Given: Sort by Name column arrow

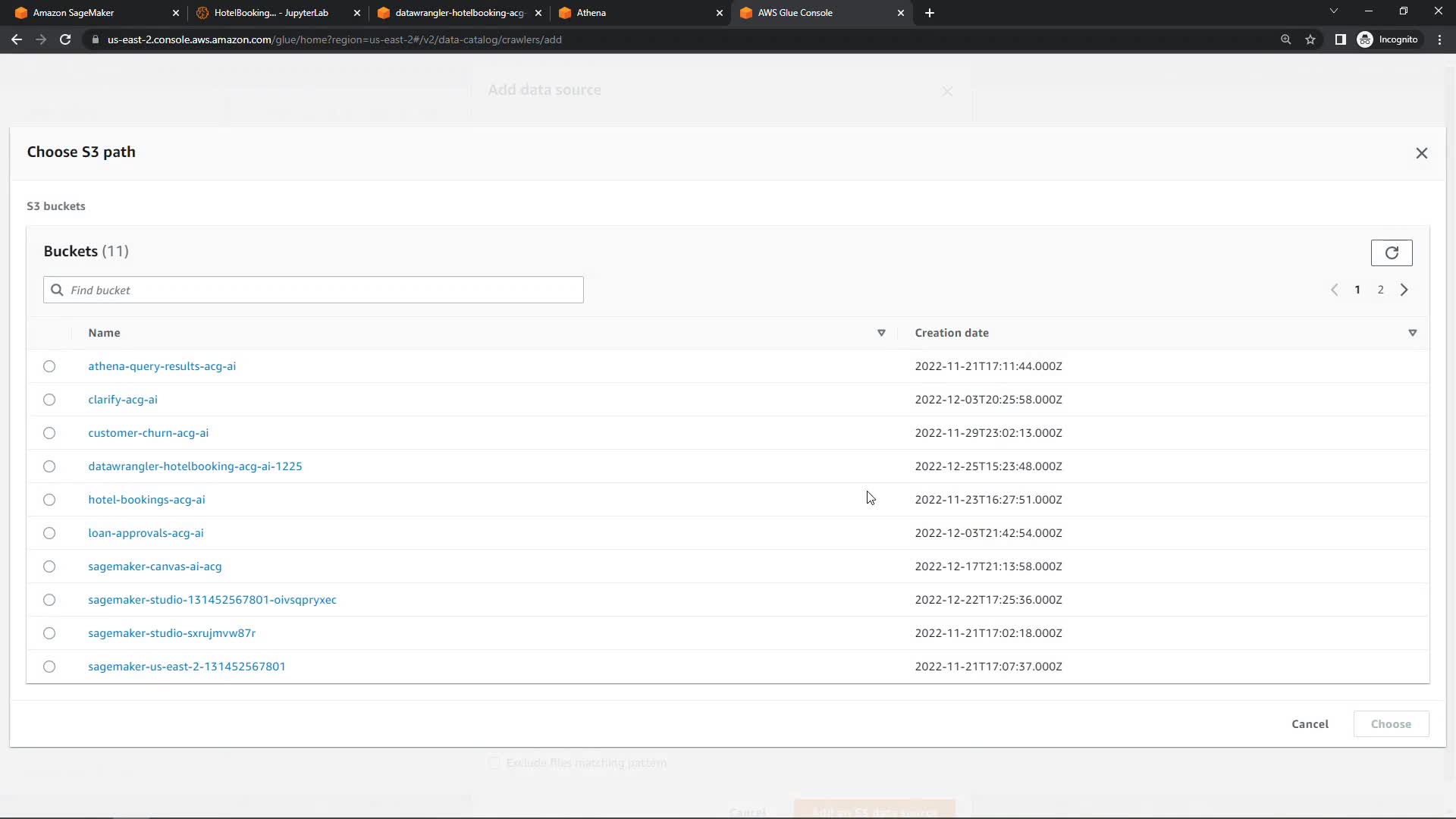Looking at the screenshot, I should coord(880,333).
